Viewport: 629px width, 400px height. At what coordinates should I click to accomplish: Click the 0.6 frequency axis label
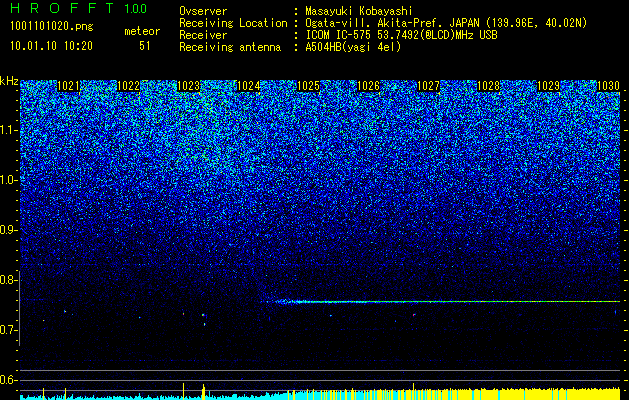pos(8,380)
